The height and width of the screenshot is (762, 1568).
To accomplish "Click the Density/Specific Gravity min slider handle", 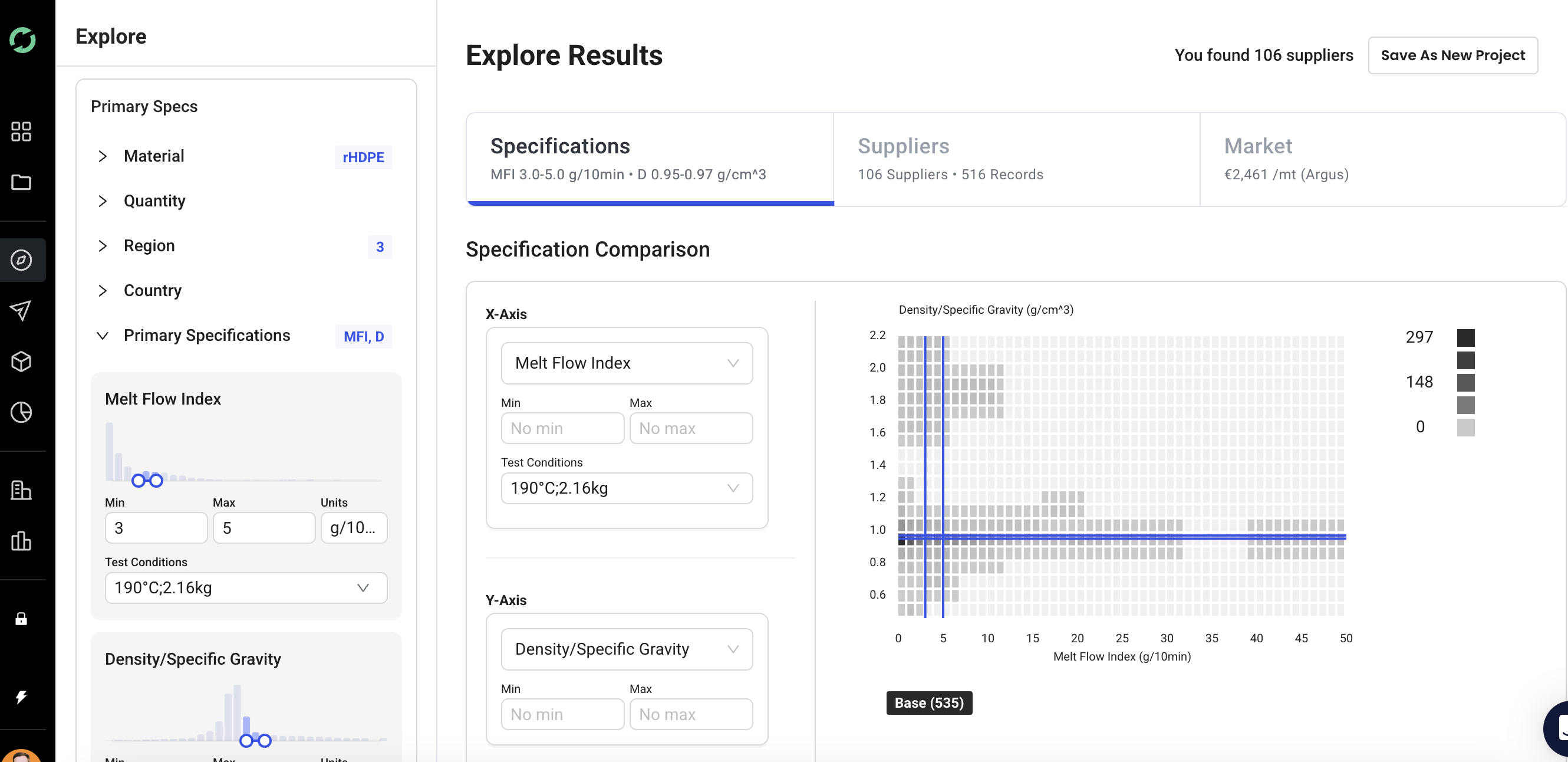I will [x=246, y=741].
